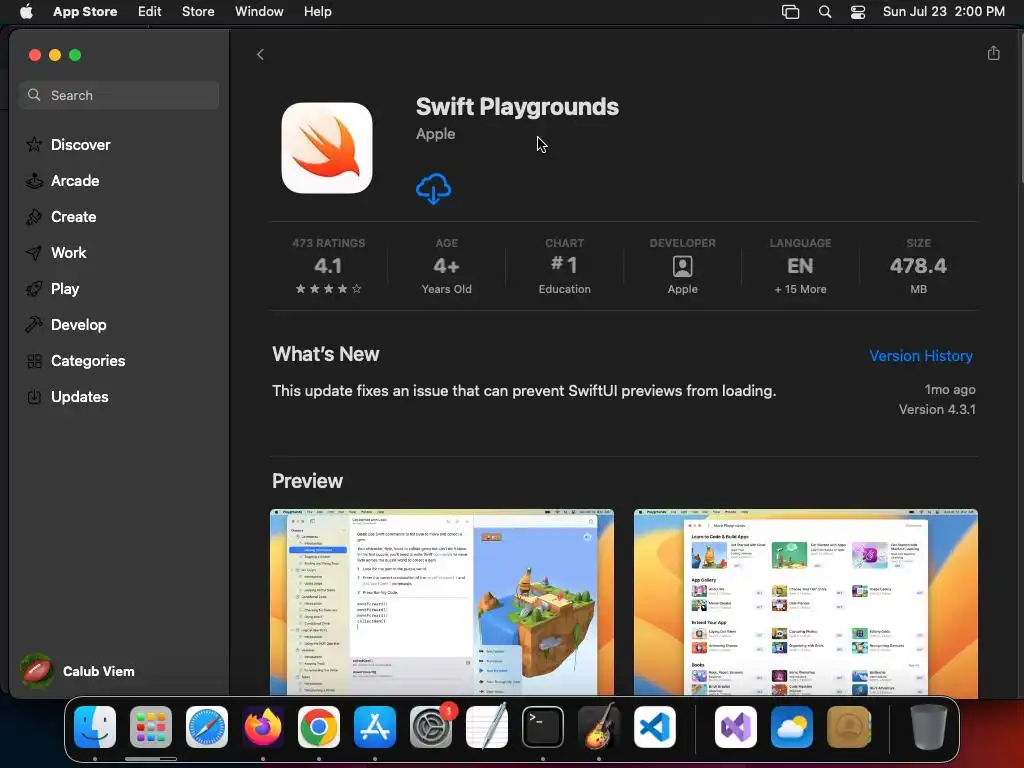Open Finder from the Dock
This screenshot has height=768, width=1024.
pyautogui.click(x=95, y=727)
